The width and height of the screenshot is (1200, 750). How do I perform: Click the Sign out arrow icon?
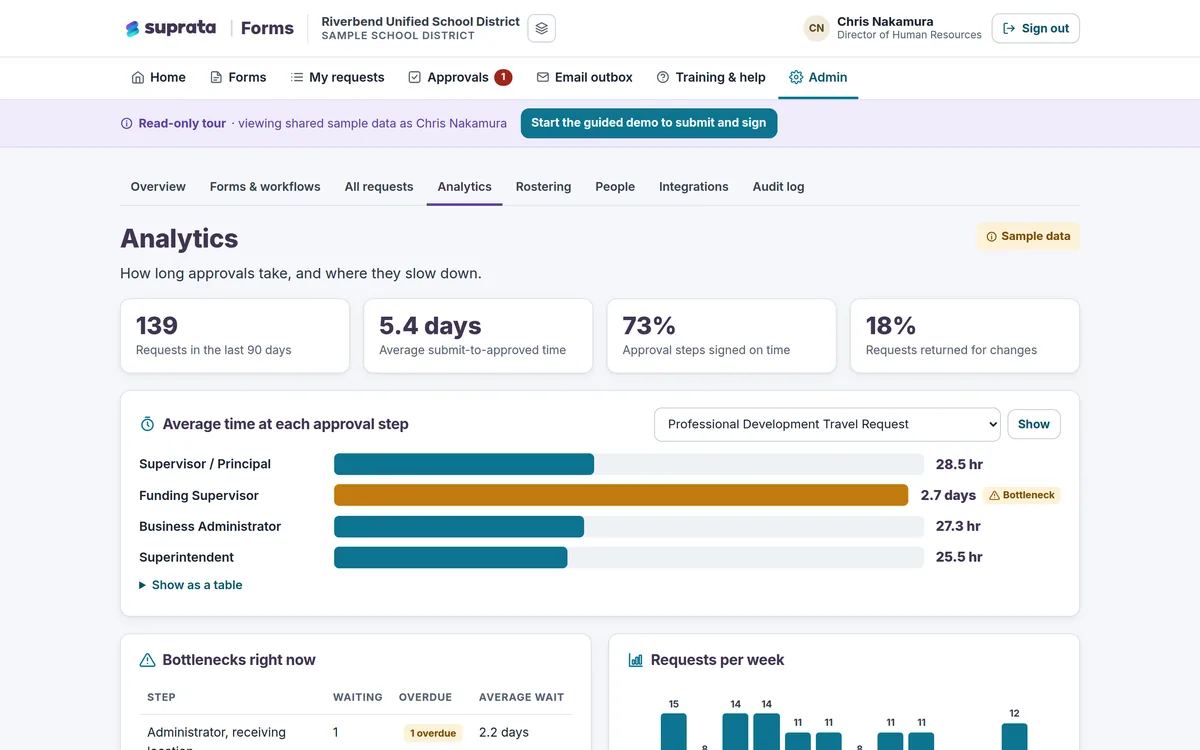pos(1009,28)
